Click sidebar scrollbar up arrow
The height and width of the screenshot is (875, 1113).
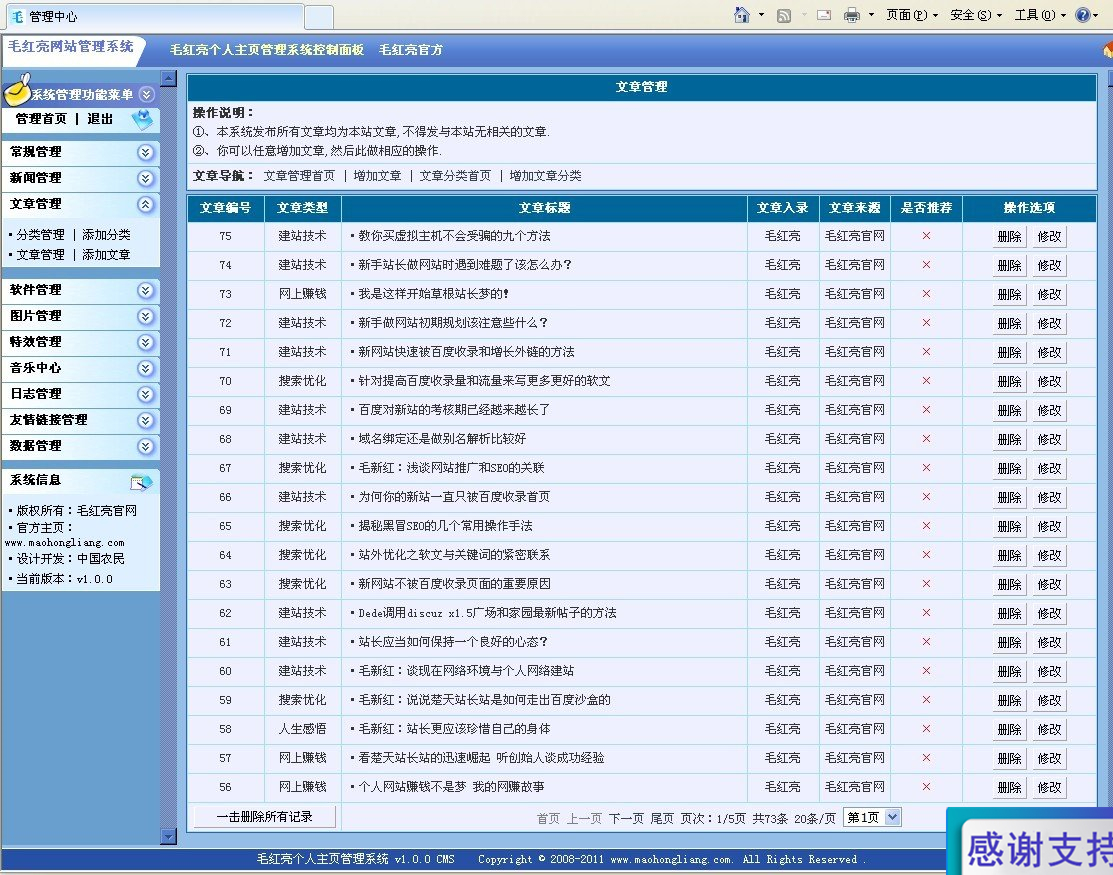click(168, 78)
